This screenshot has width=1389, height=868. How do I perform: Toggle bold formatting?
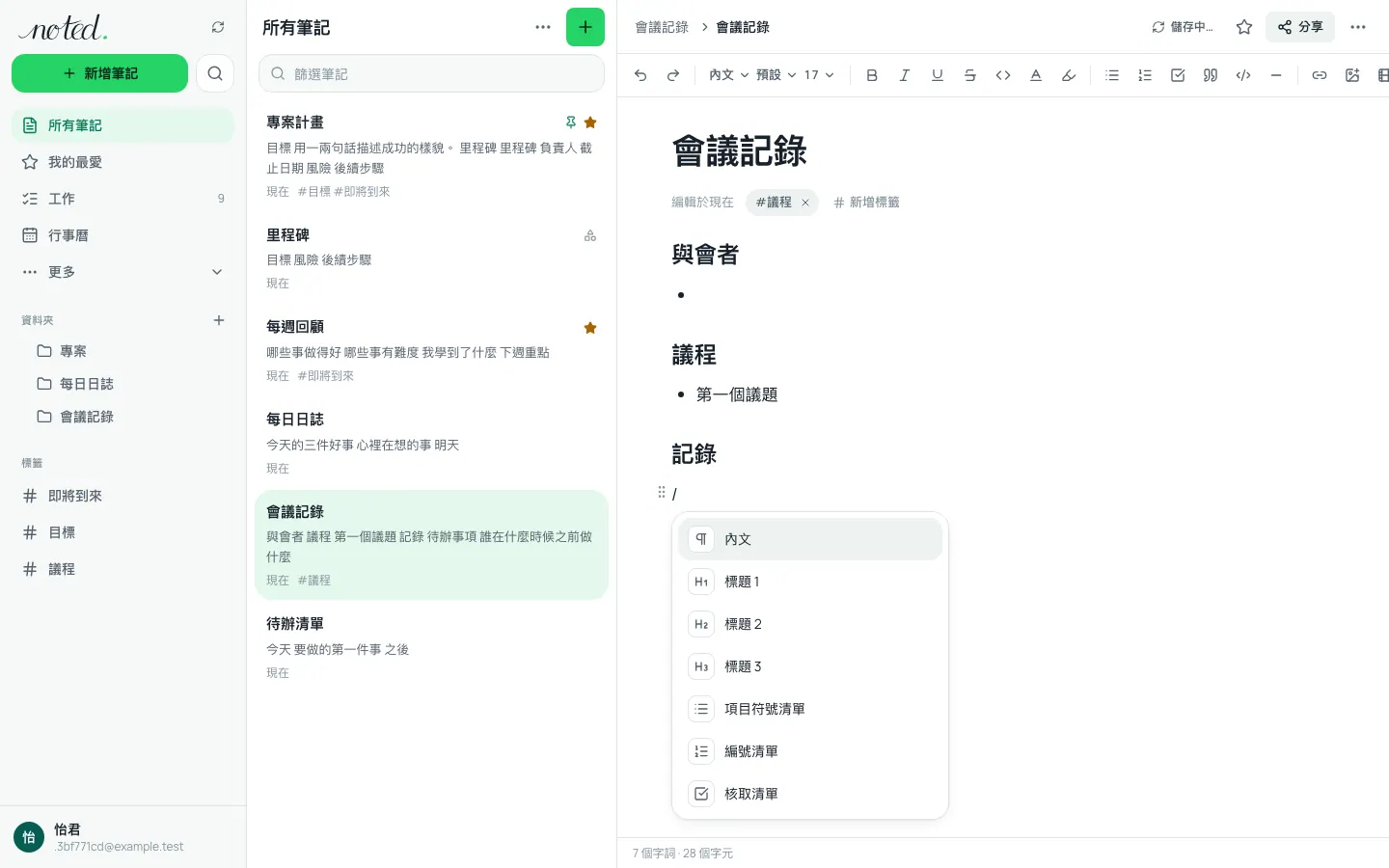point(872,75)
